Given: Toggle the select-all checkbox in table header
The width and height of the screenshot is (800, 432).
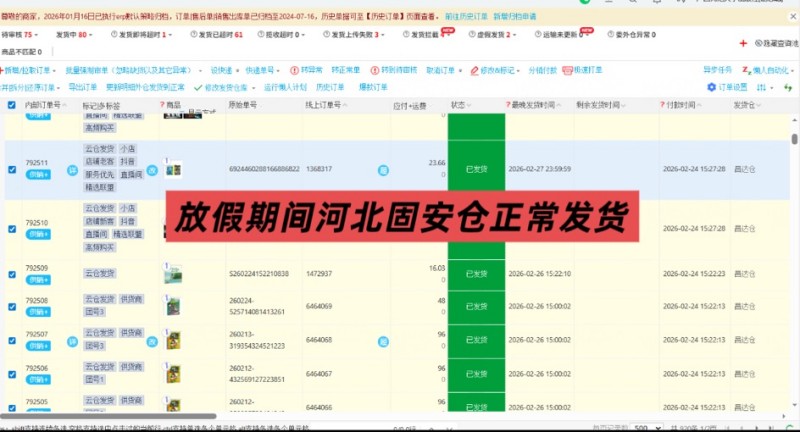Looking at the screenshot, I should coord(11,105).
